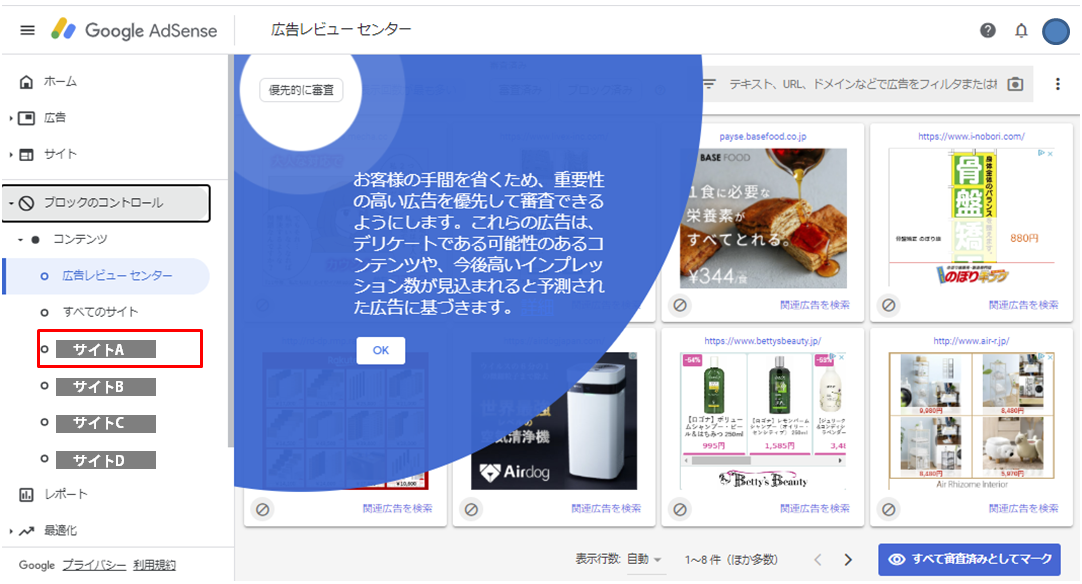Click right arrow of Betty's ad scrollbar
The width and height of the screenshot is (1082, 584).
(840, 460)
